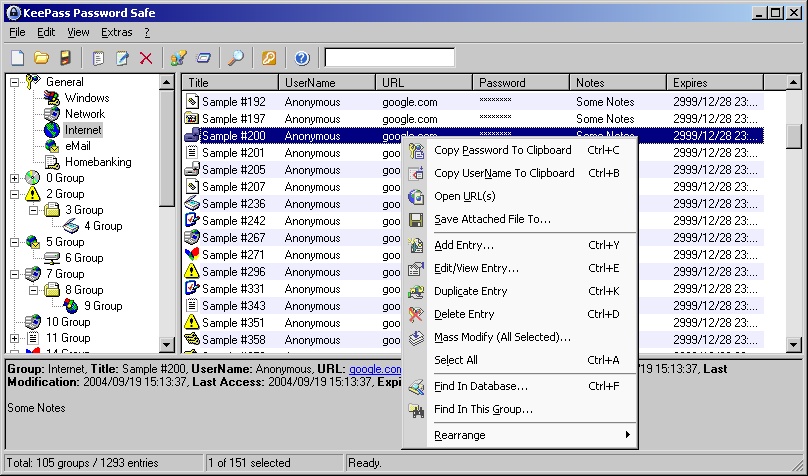This screenshot has width=808, height=476.
Task: Select the Sample #343 entry row
Action: click(x=473, y=306)
